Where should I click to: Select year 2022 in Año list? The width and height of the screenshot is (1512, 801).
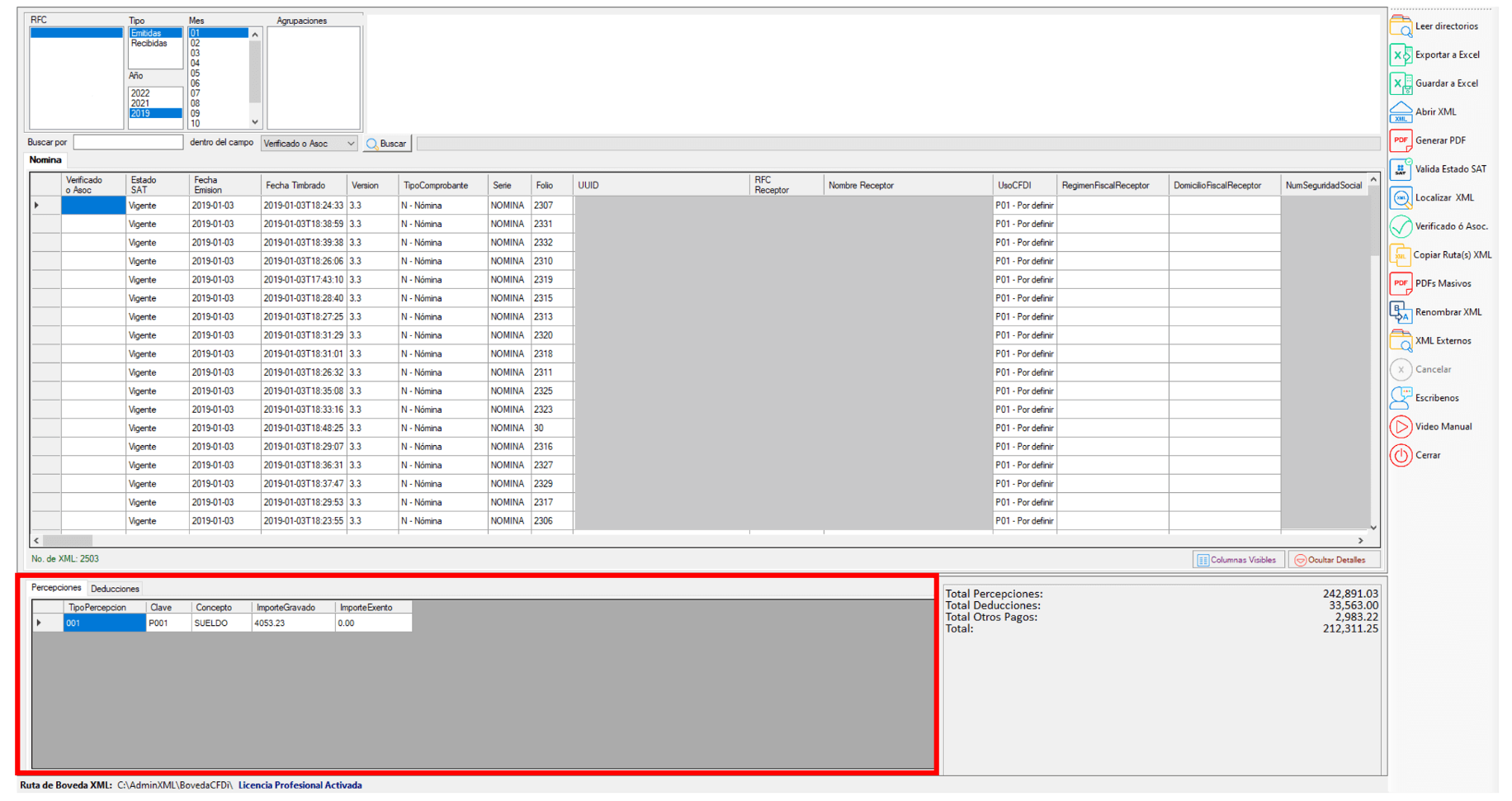tap(141, 93)
